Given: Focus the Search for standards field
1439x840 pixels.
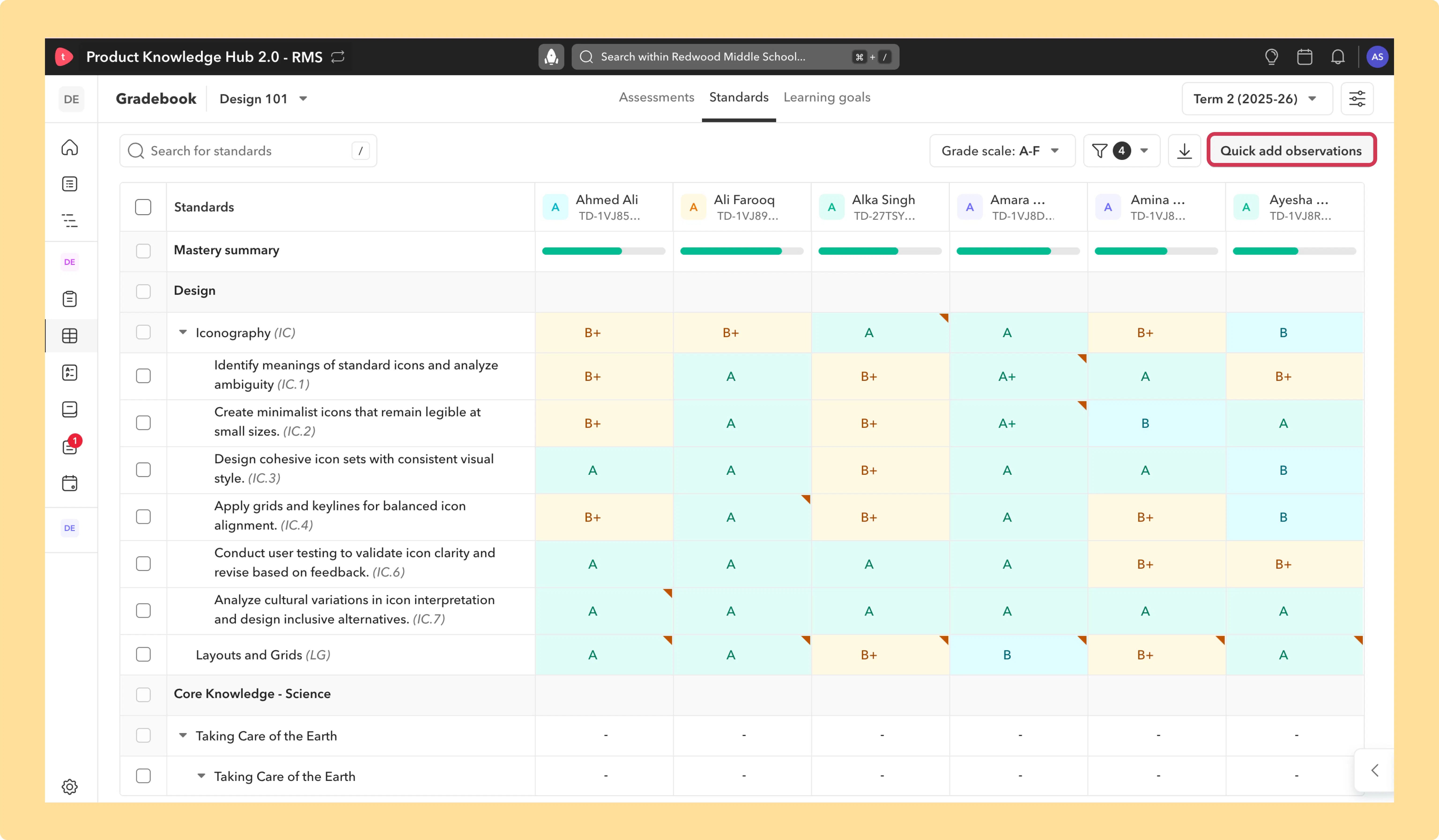Looking at the screenshot, I should (x=248, y=151).
